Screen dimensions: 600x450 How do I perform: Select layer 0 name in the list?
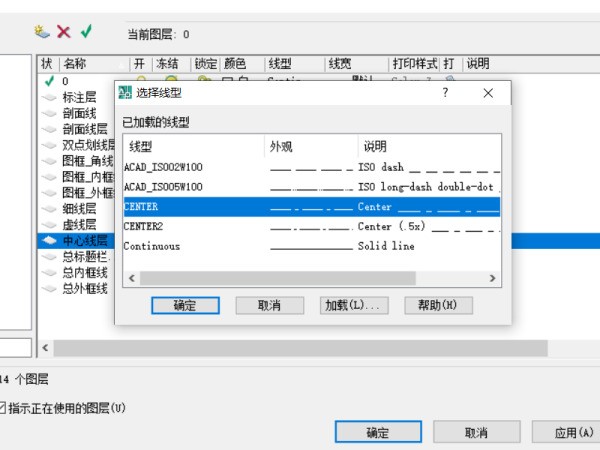[x=65, y=81]
